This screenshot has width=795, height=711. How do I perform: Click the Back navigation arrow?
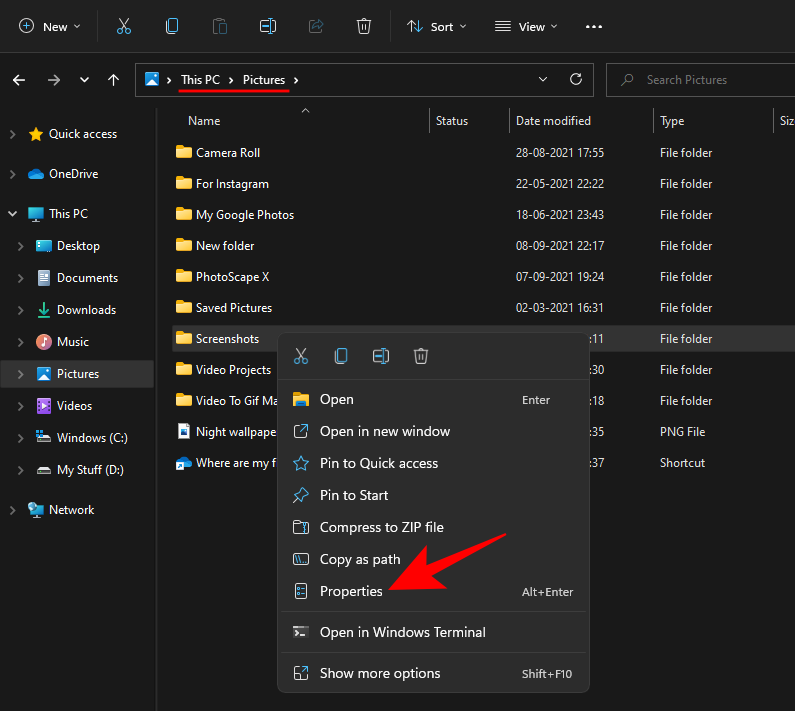point(20,80)
